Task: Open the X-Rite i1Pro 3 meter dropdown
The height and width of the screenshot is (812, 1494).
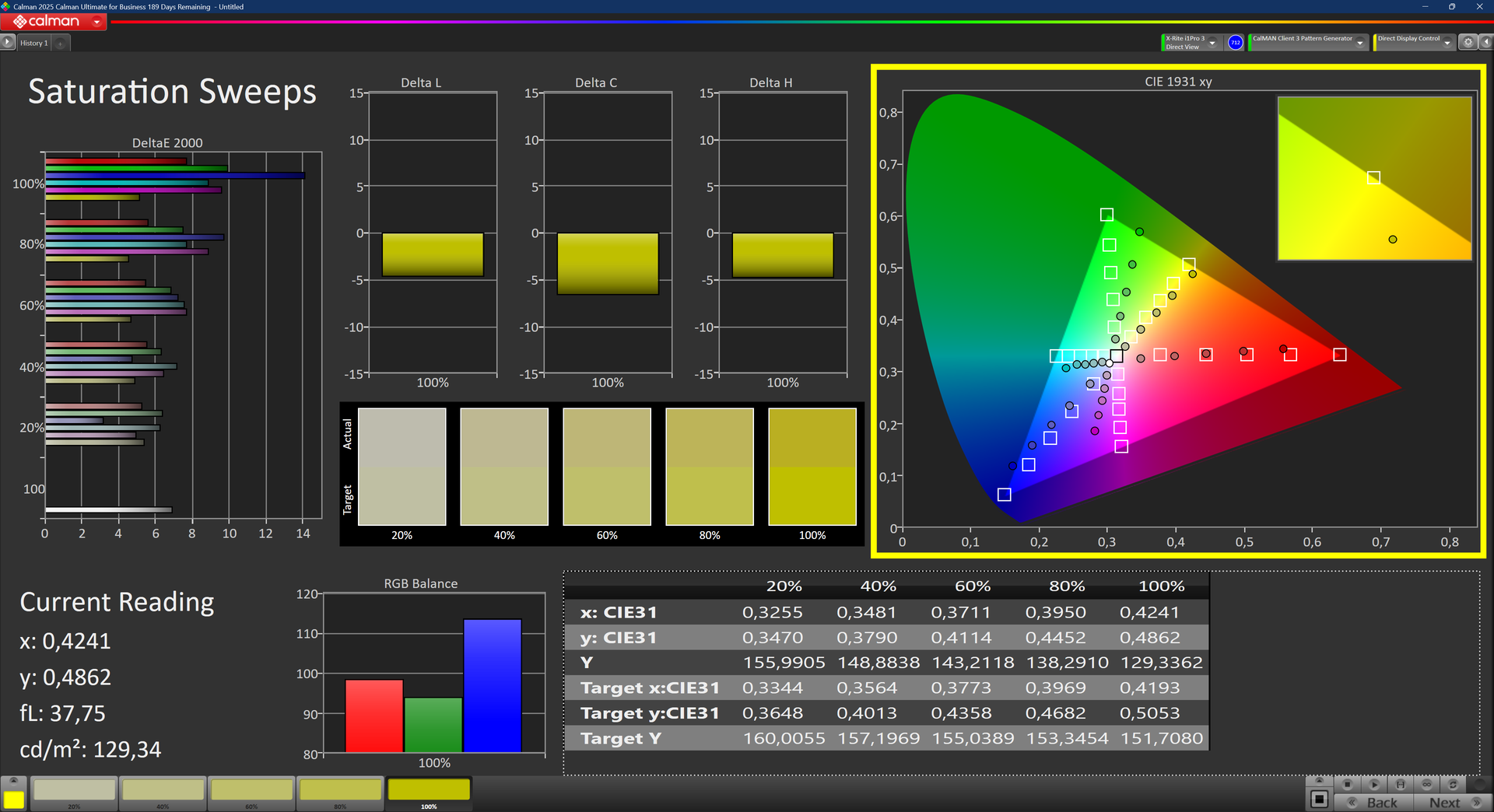Action: click(1212, 43)
